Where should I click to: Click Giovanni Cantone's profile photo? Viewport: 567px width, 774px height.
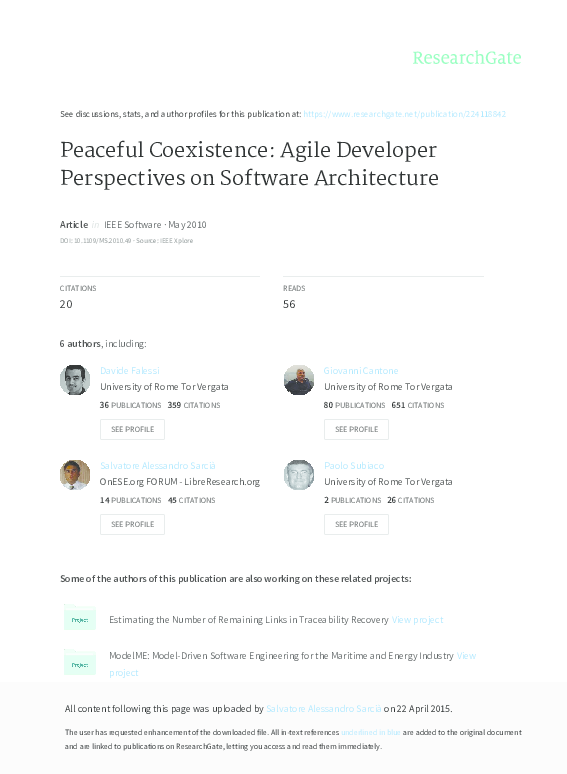pyautogui.click(x=299, y=380)
